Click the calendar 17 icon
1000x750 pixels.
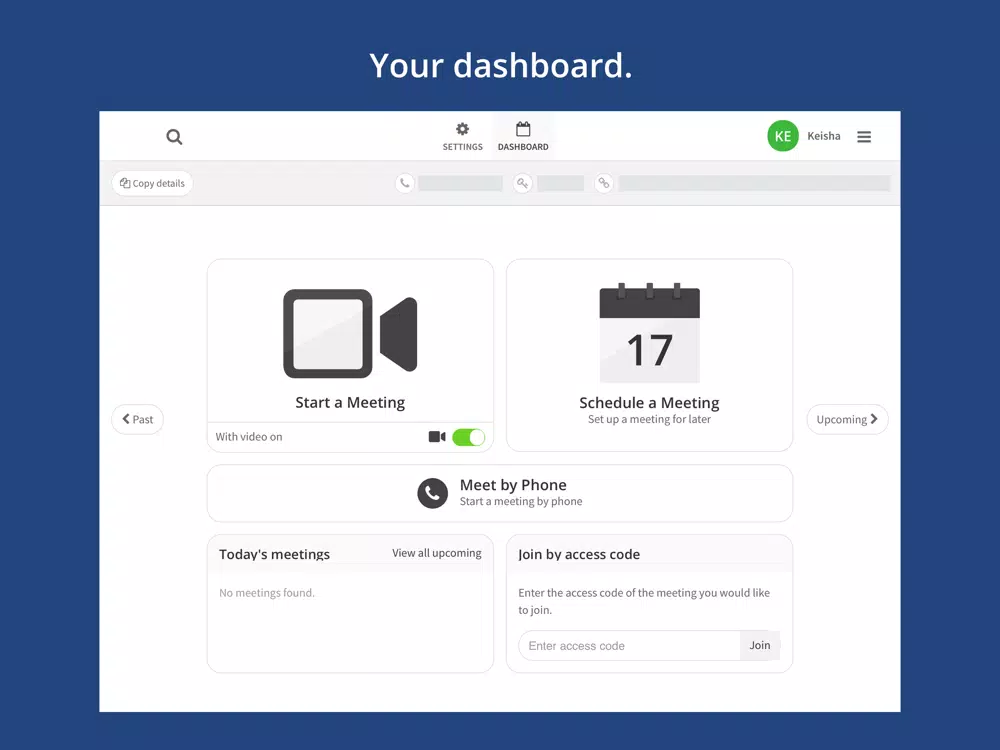[649, 333]
